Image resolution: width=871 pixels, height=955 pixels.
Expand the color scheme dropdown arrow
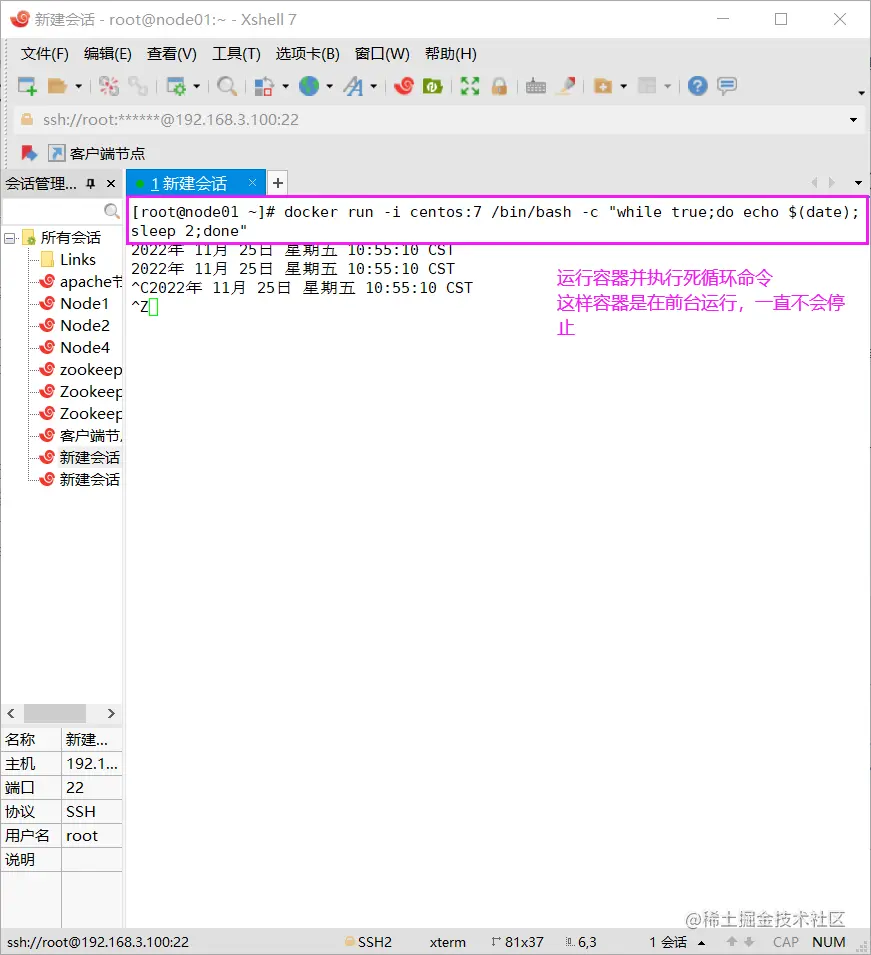[x=285, y=86]
